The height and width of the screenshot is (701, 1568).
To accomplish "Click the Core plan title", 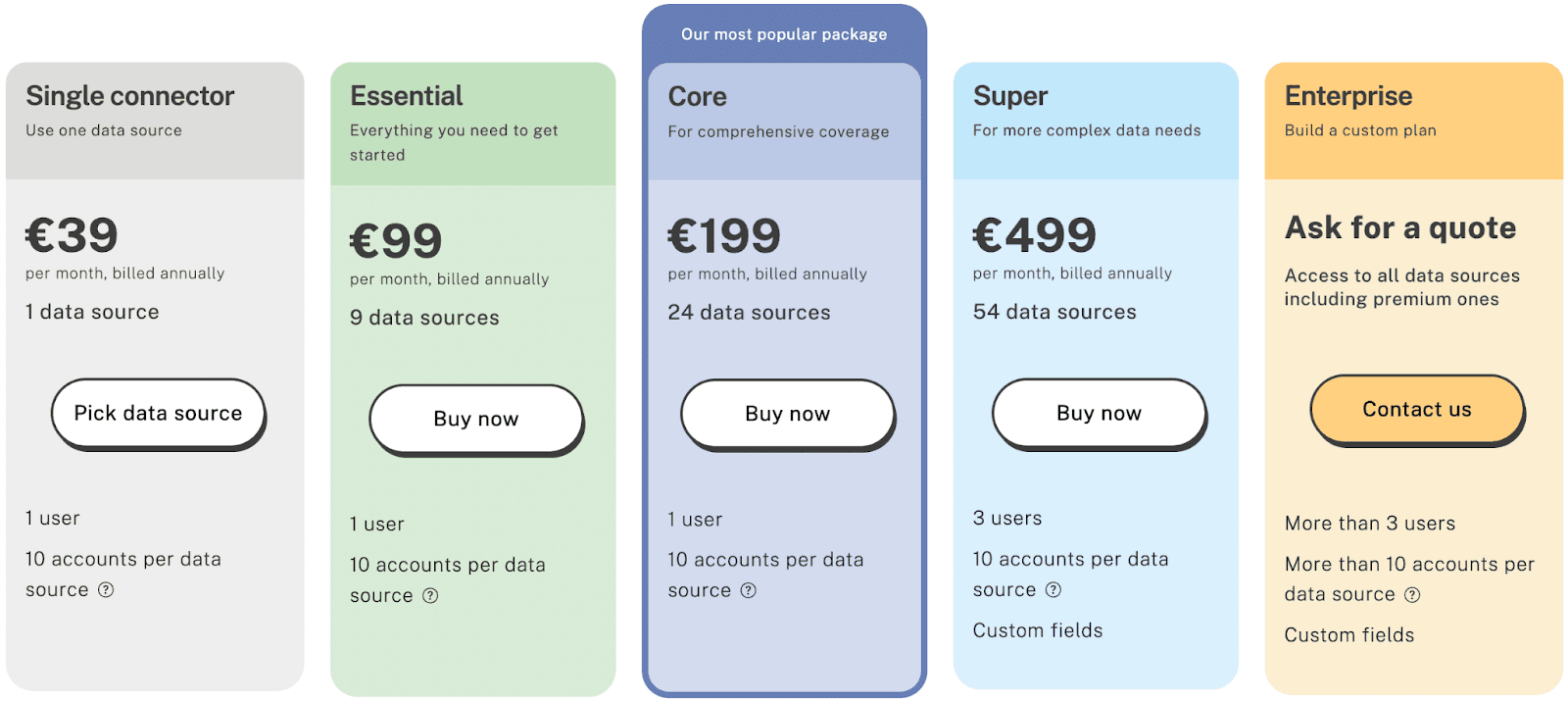I will 698,97.
